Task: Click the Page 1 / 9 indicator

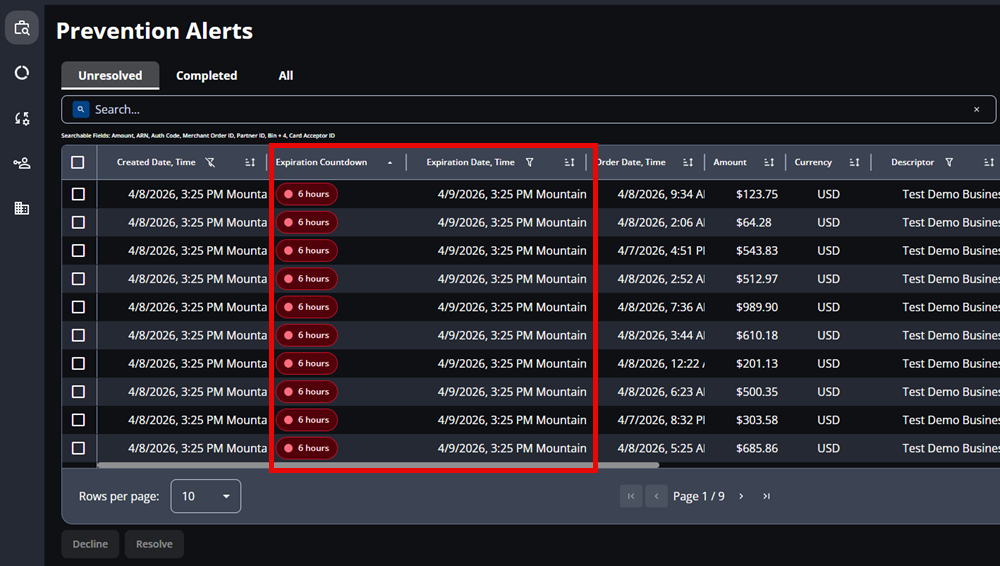Action: point(698,496)
